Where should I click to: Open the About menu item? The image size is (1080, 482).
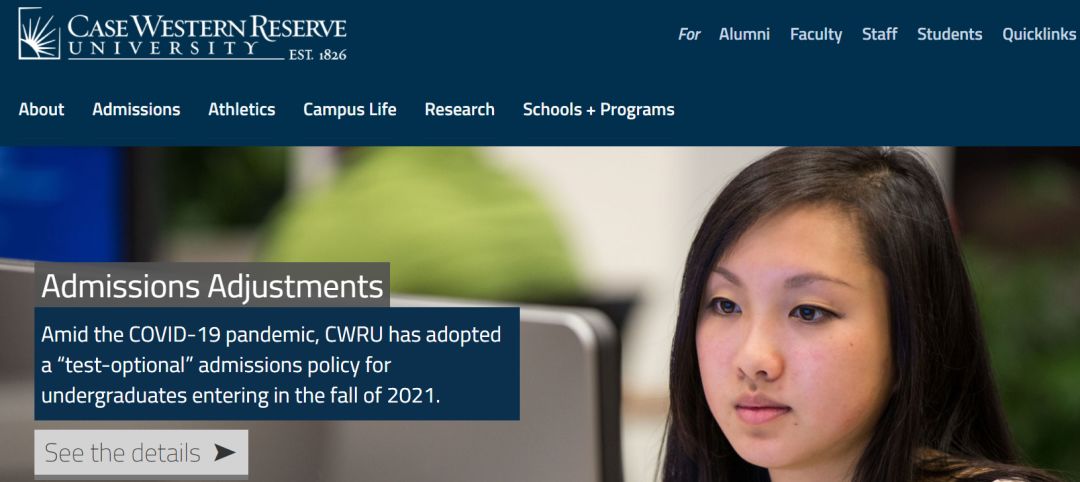[41, 110]
